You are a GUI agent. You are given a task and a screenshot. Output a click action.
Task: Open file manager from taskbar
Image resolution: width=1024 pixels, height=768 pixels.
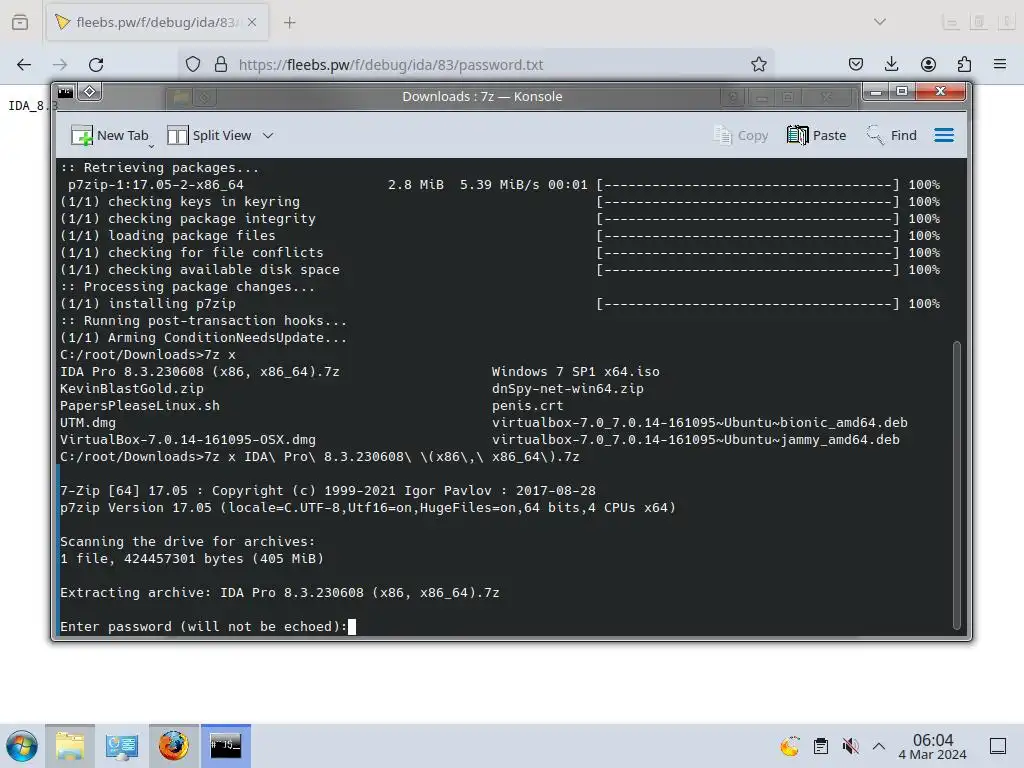click(x=70, y=746)
